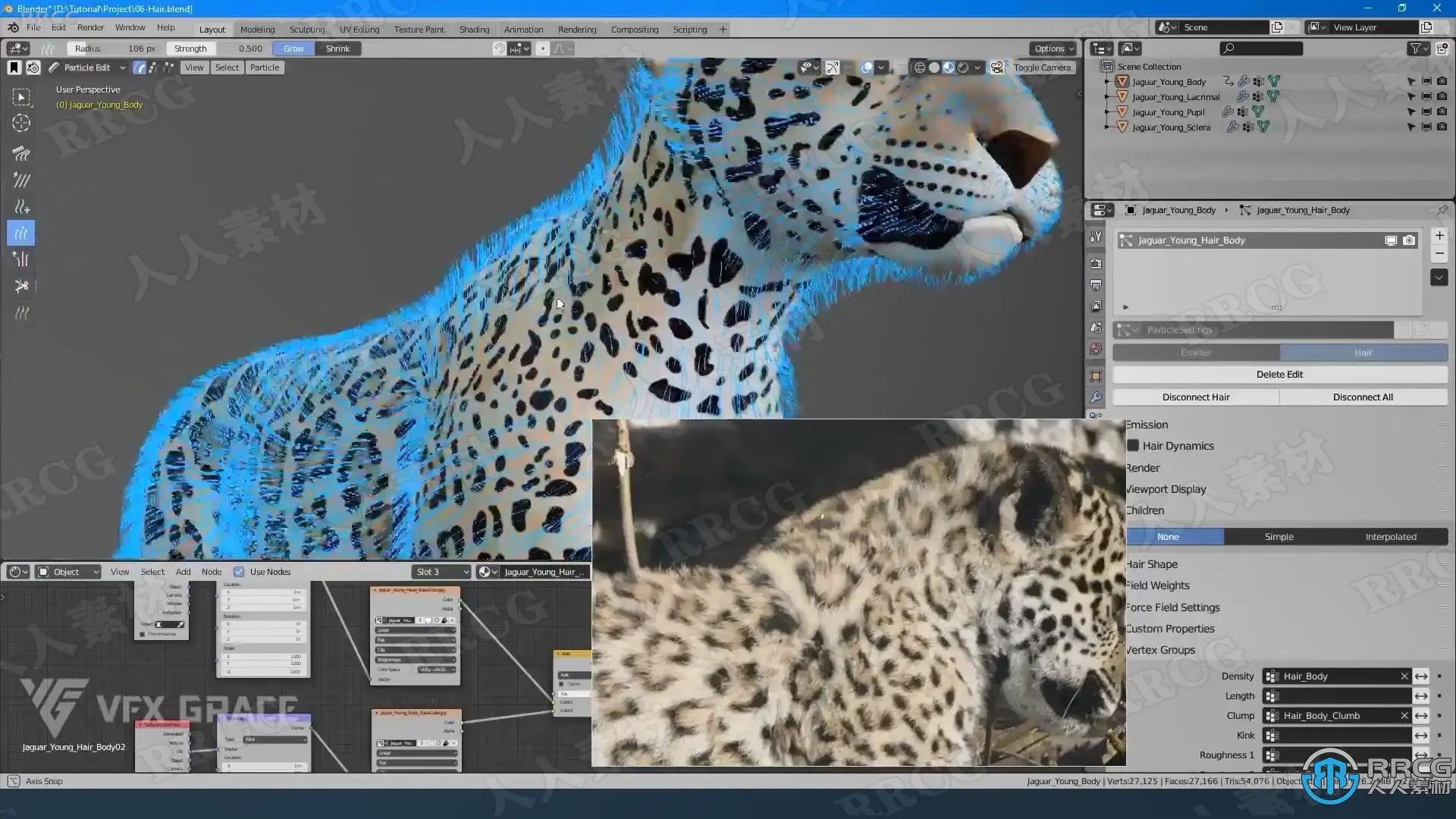The image size is (1456, 819).
Task: Click the Delete Edit button
Action: 1279,375
